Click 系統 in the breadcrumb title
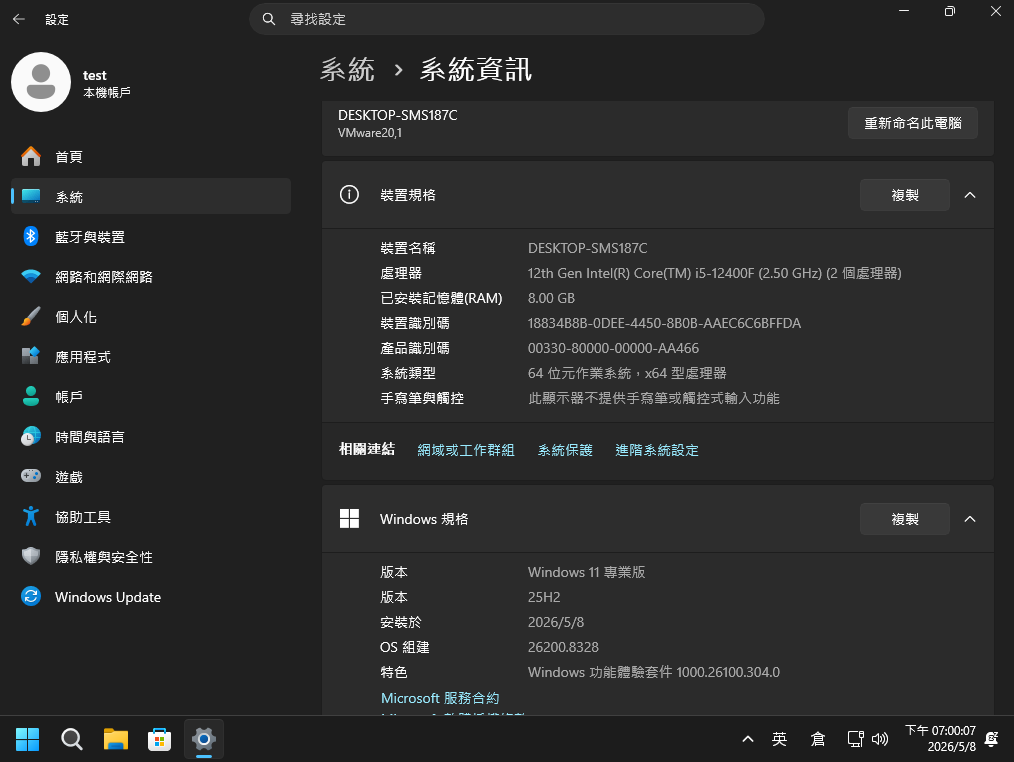Image resolution: width=1014 pixels, height=762 pixels. (x=347, y=69)
